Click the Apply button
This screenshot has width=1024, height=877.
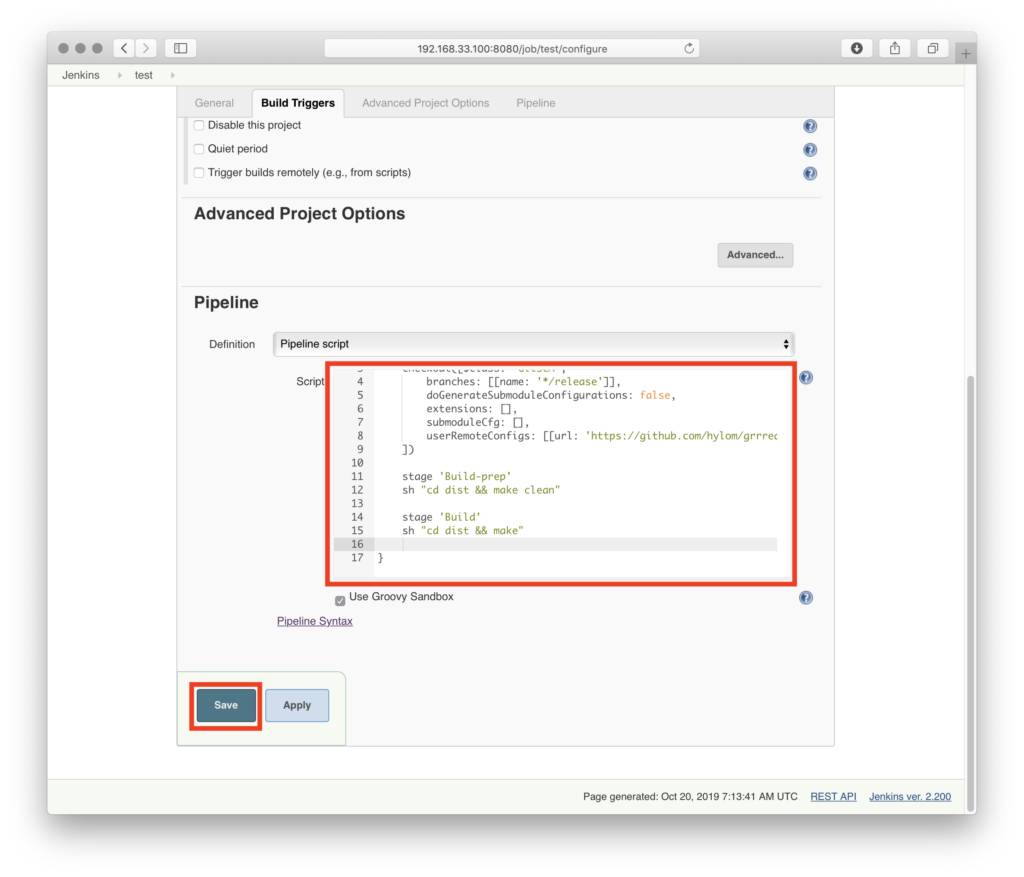click(x=297, y=705)
